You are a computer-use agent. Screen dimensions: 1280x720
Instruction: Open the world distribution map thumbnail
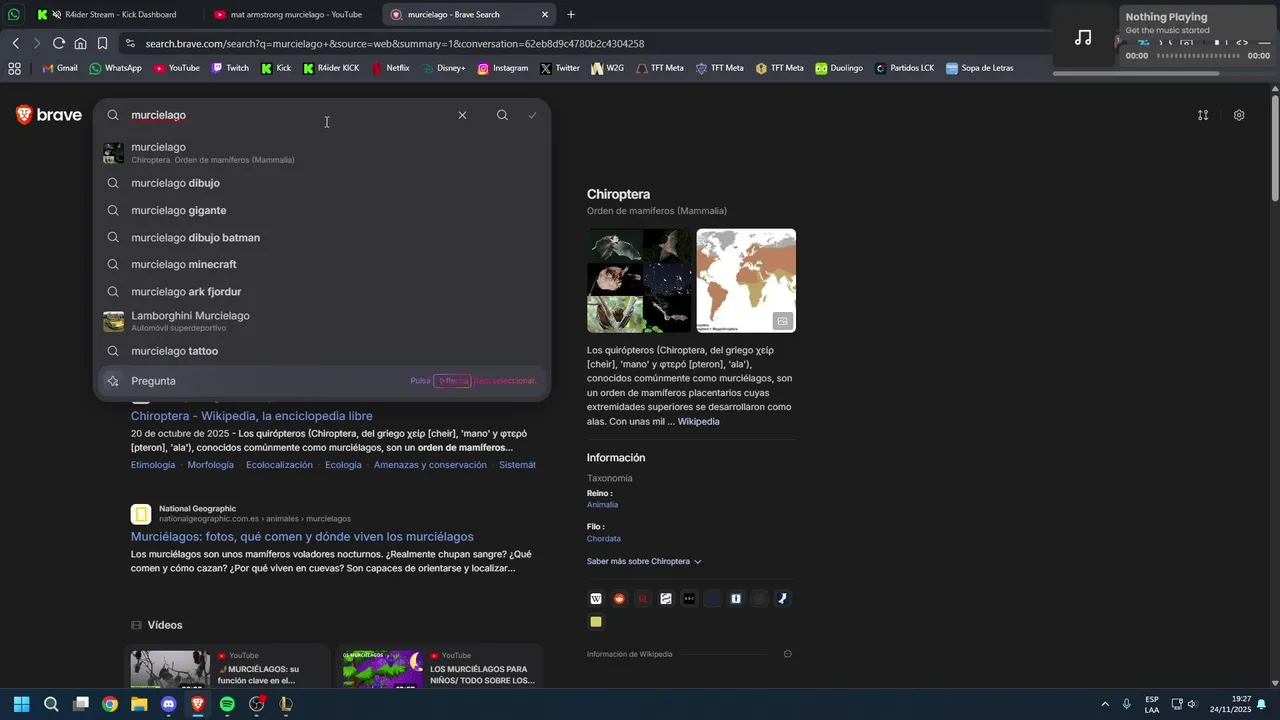tap(746, 281)
